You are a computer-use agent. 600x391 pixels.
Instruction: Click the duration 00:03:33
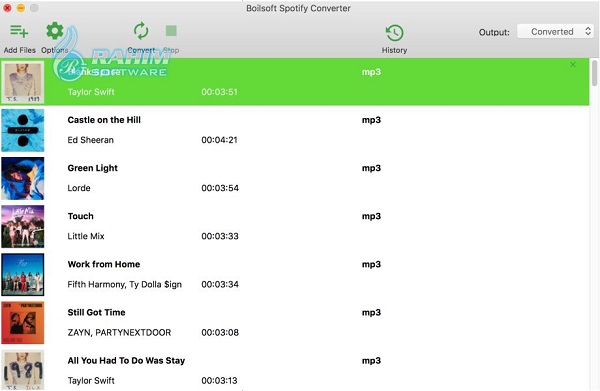(220, 236)
